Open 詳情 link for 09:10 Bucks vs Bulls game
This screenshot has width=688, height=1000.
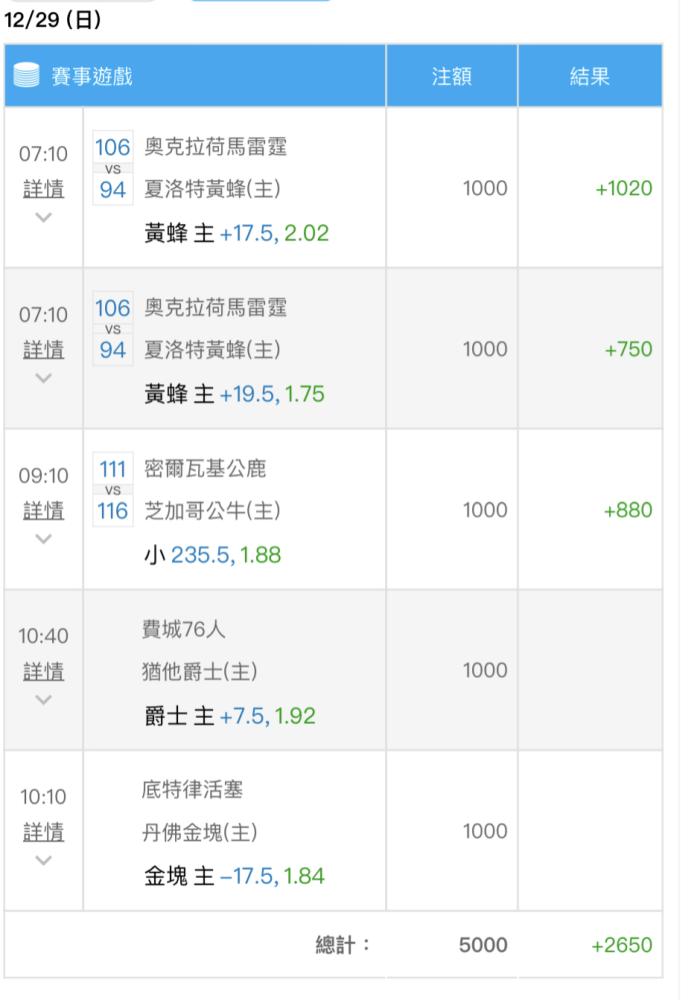point(43,510)
